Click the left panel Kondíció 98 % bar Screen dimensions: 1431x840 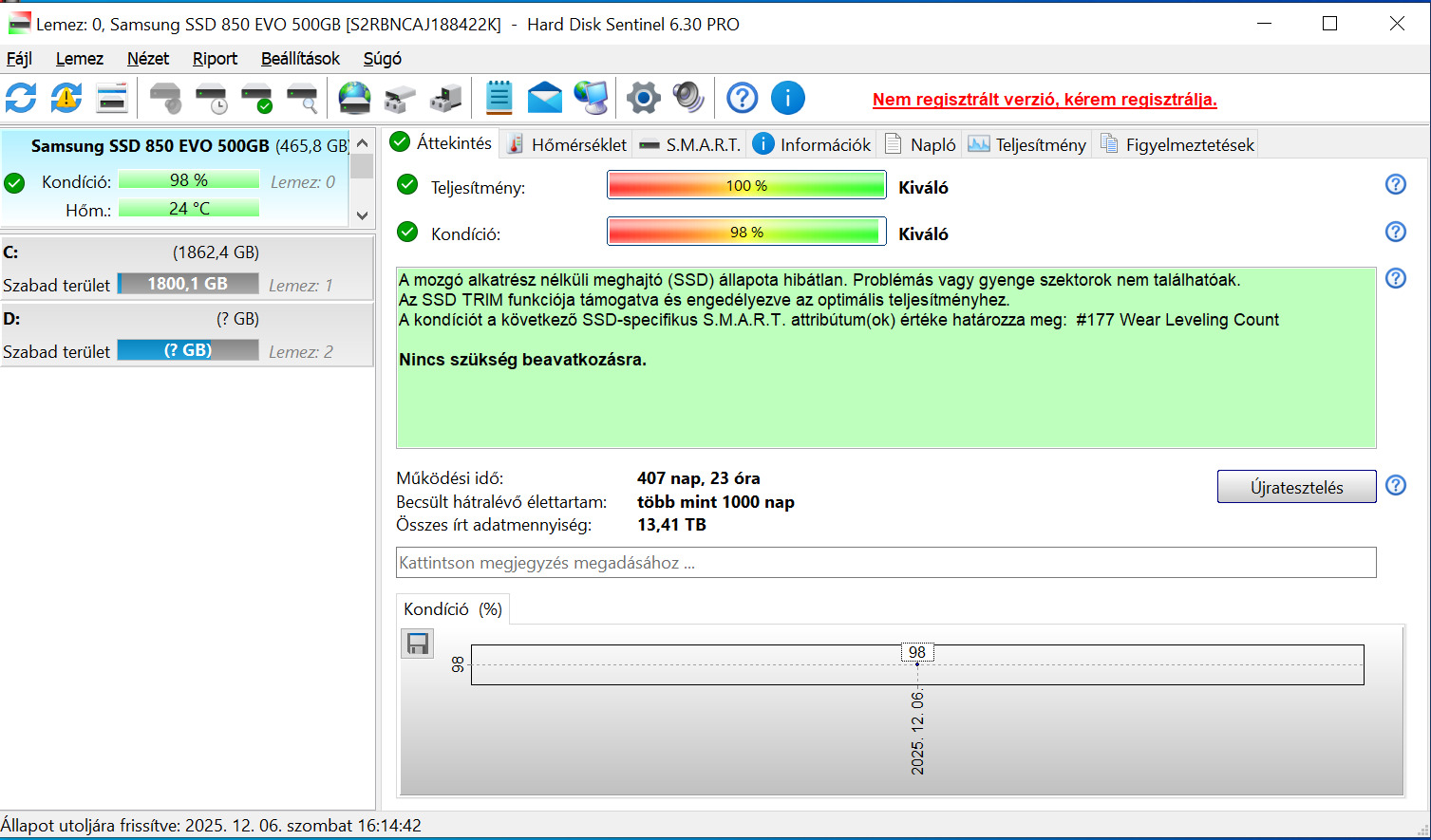point(189,180)
